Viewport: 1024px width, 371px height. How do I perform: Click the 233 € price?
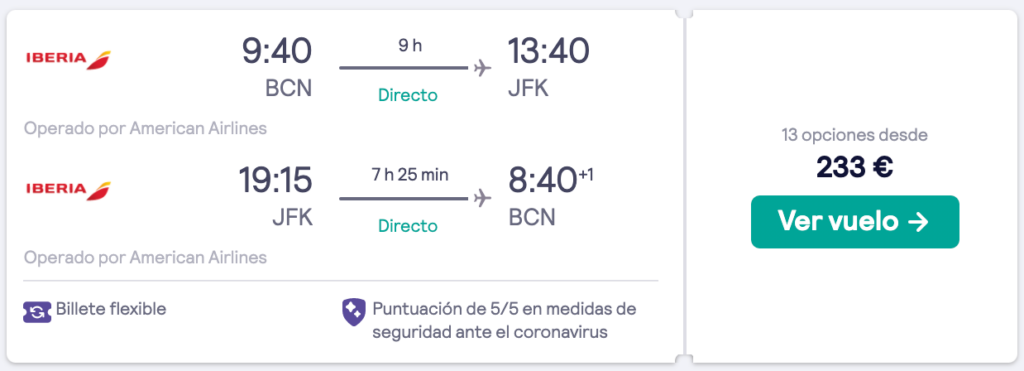pos(855,168)
